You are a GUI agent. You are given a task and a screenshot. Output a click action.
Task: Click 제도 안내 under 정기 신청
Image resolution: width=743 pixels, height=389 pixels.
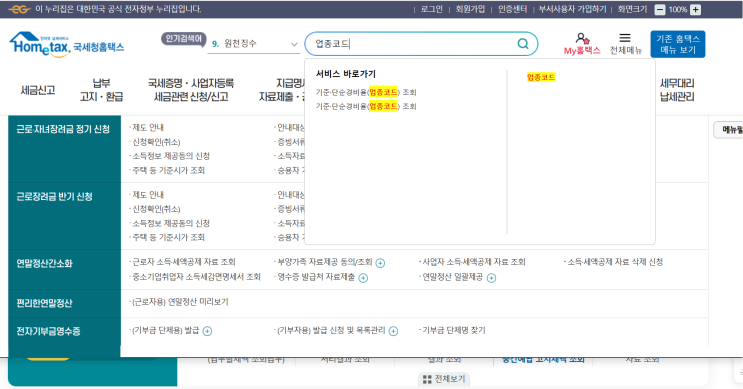[148, 127]
